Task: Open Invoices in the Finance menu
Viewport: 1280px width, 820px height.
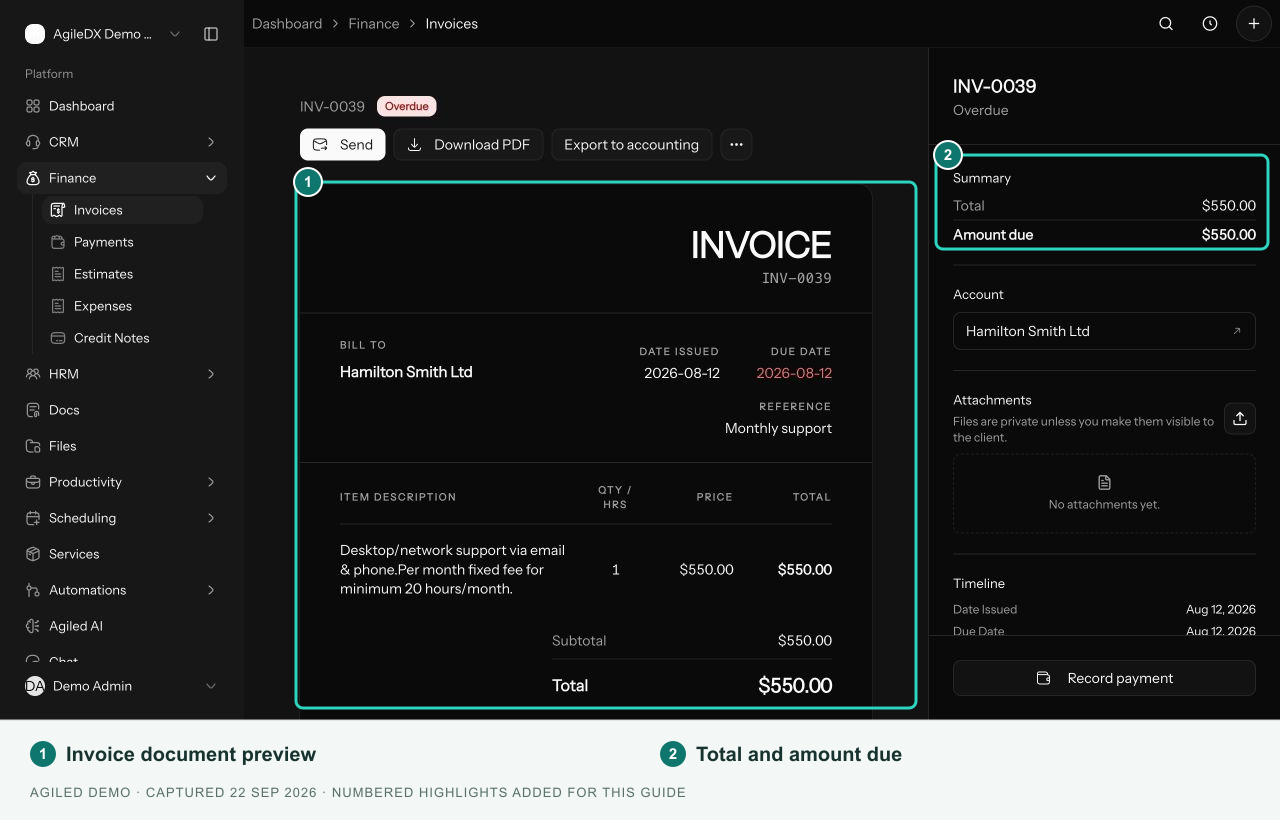Action: (122, 210)
